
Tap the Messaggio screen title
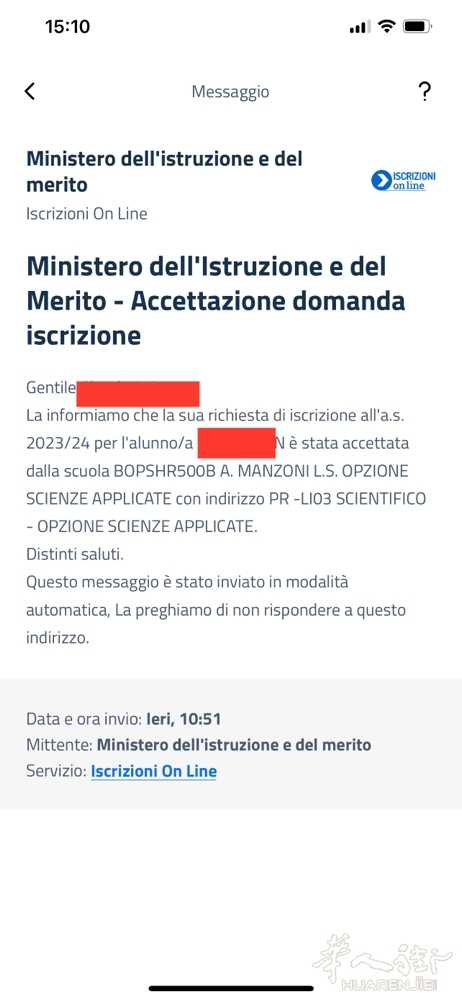[230, 92]
